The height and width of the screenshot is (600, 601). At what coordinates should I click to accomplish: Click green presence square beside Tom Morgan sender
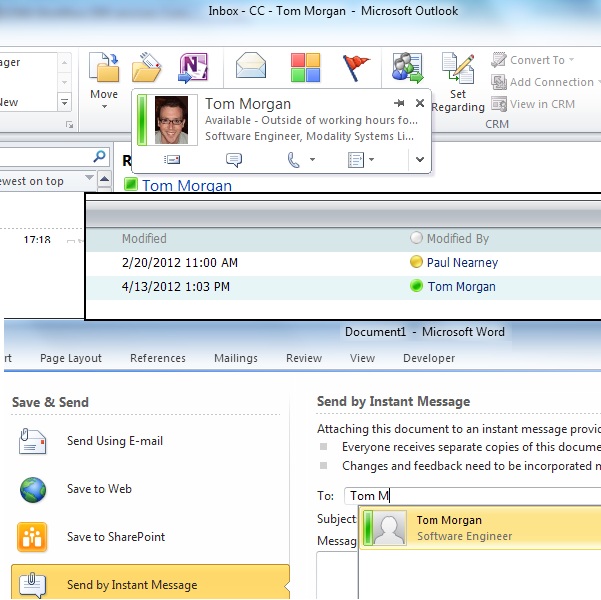click(131, 184)
